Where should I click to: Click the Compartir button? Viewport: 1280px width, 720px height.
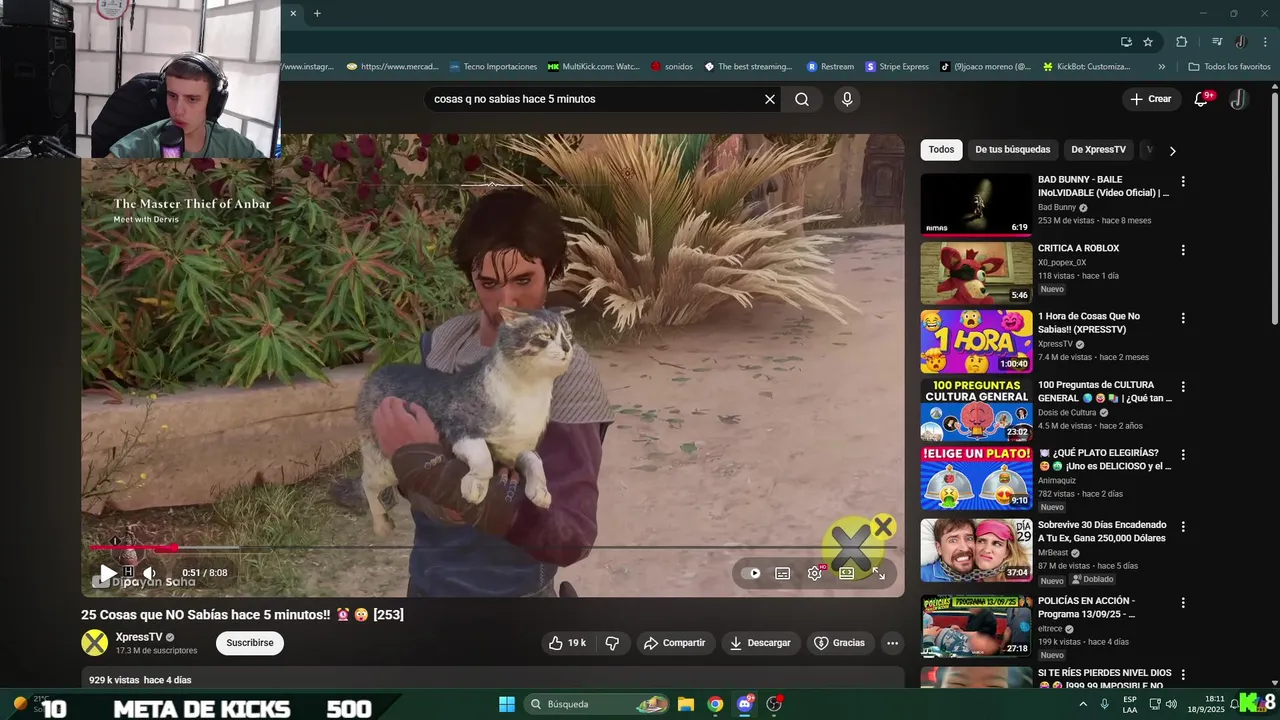pos(675,643)
